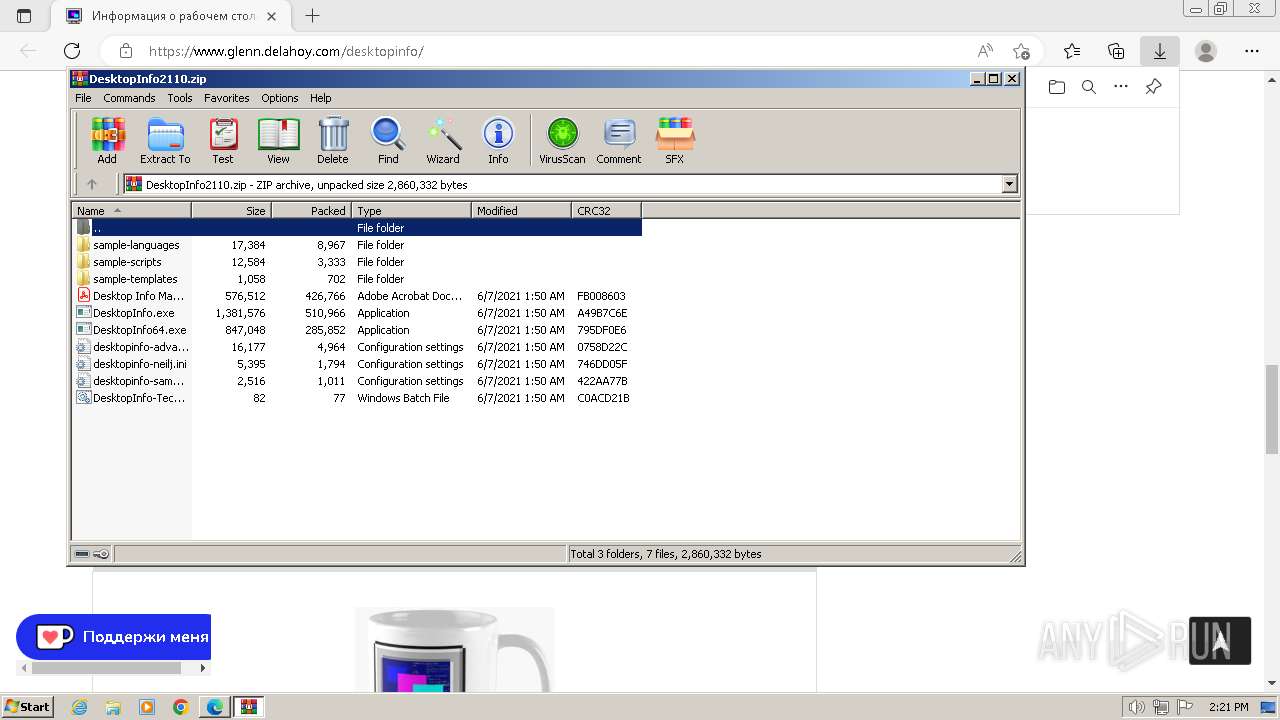Search downloads magnifier icon

[1089, 87]
